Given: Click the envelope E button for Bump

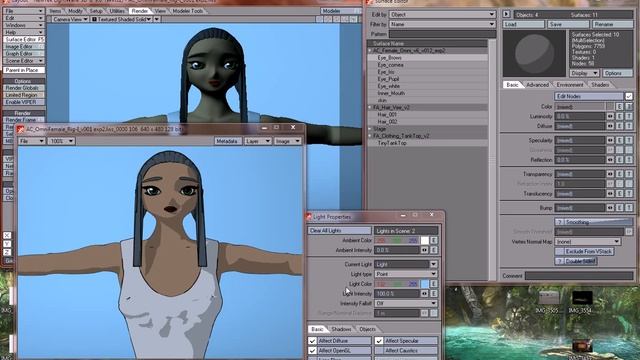Looking at the screenshot, I should 620,208.
